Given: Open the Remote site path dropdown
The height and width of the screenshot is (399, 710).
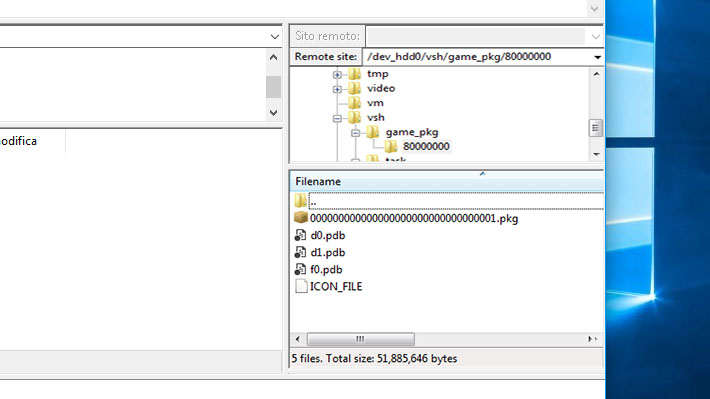Looking at the screenshot, I should [x=597, y=57].
